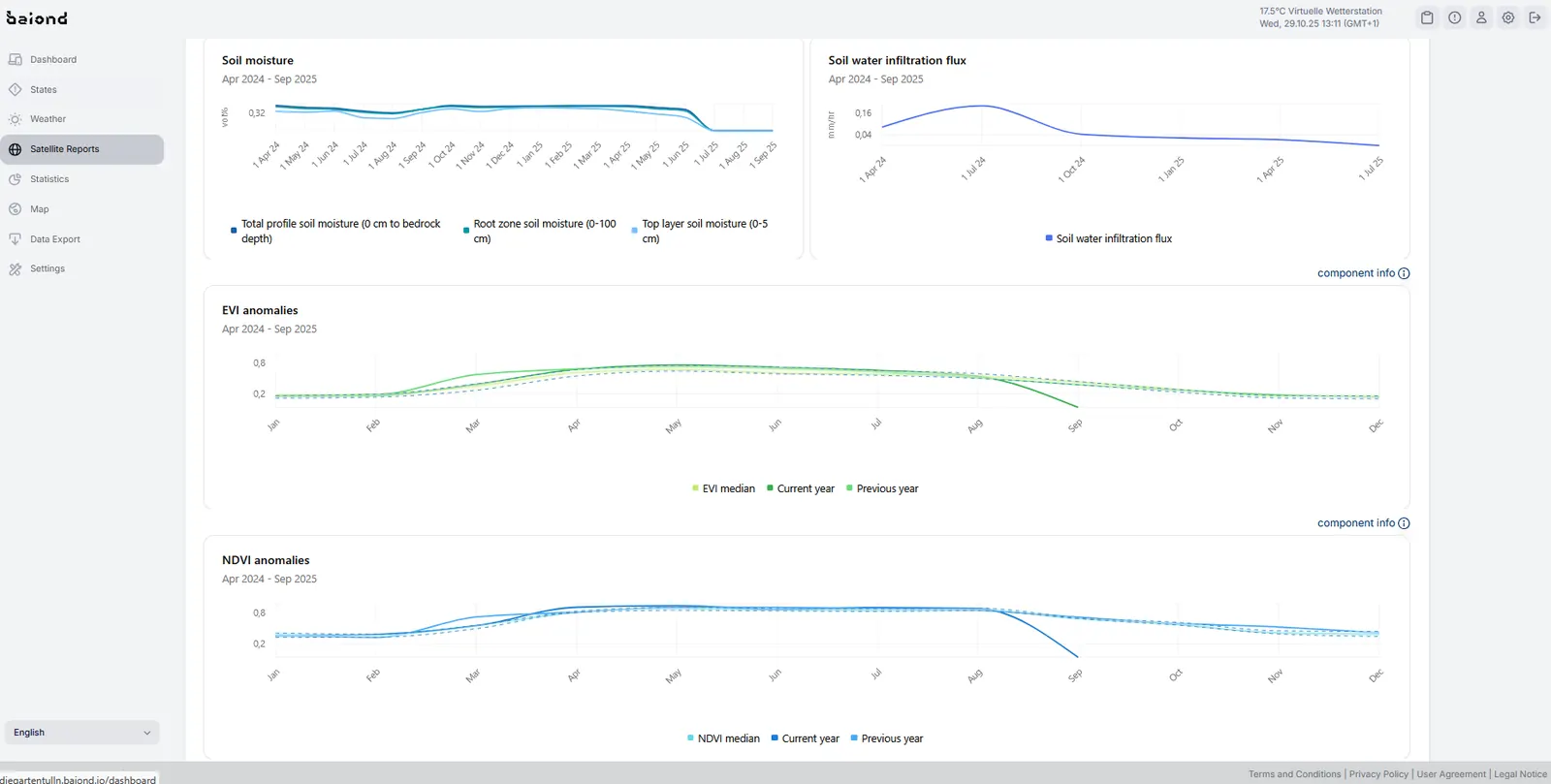Click the baiond logo

pos(37,18)
